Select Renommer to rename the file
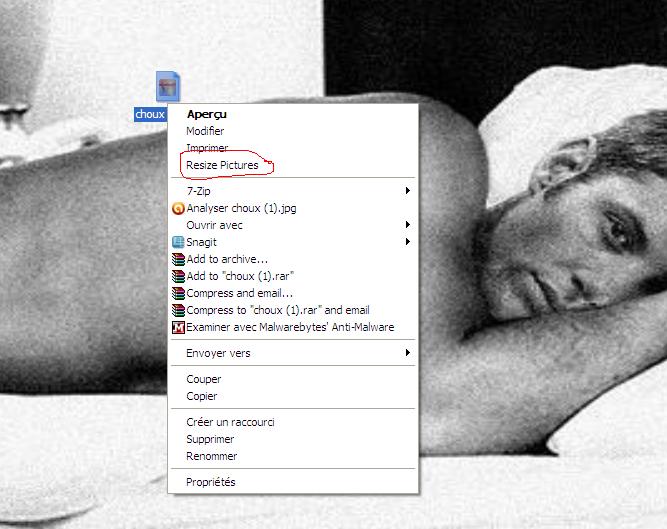This screenshot has width=667, height=529. [212, 456]
